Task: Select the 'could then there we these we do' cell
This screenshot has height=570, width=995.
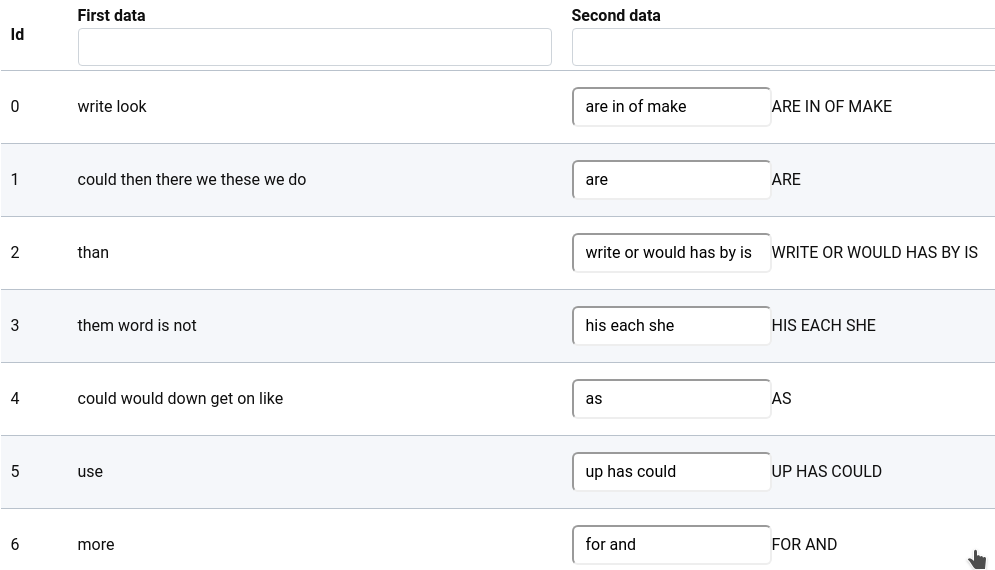Action: pyautogui.click(x=192, y=180)
